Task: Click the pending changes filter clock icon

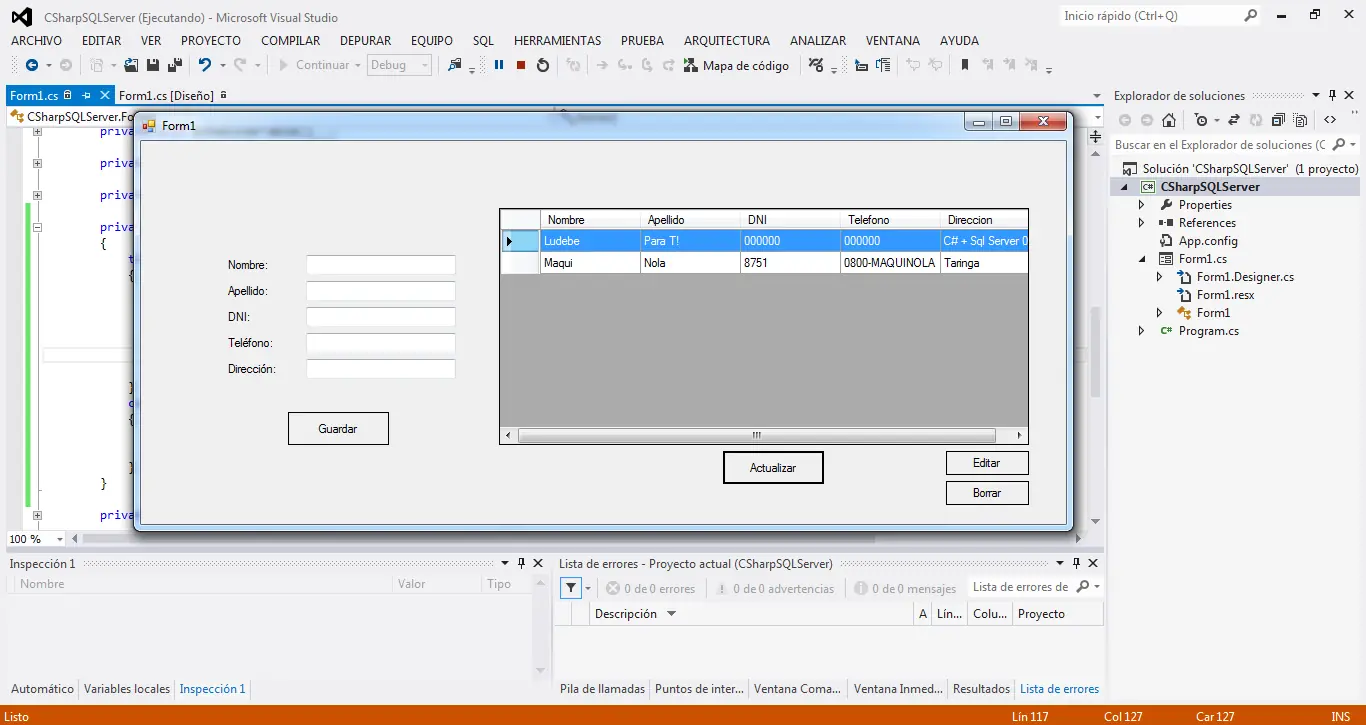Action: [1201, 120]
